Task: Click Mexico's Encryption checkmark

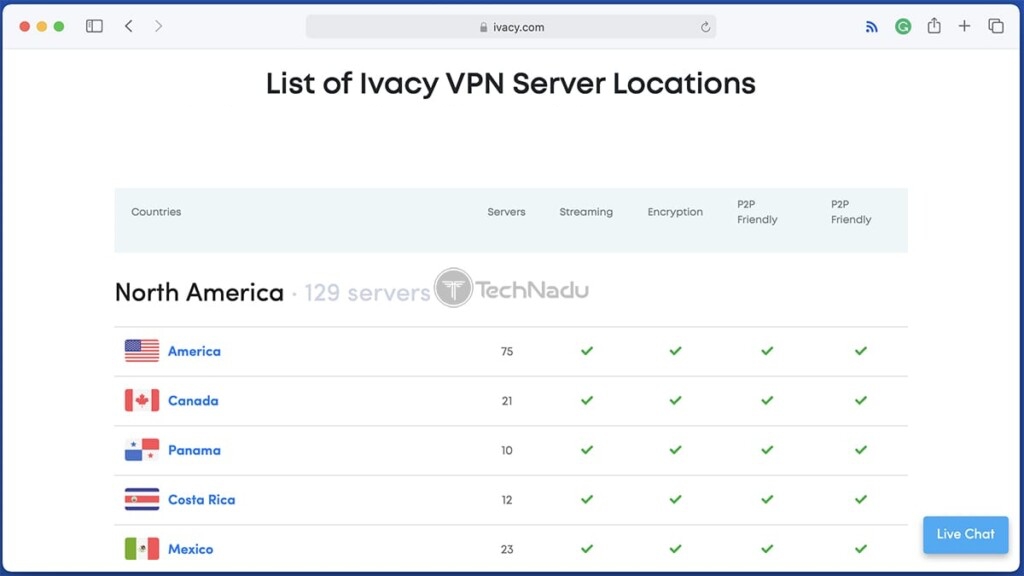Action: point(675,549)
